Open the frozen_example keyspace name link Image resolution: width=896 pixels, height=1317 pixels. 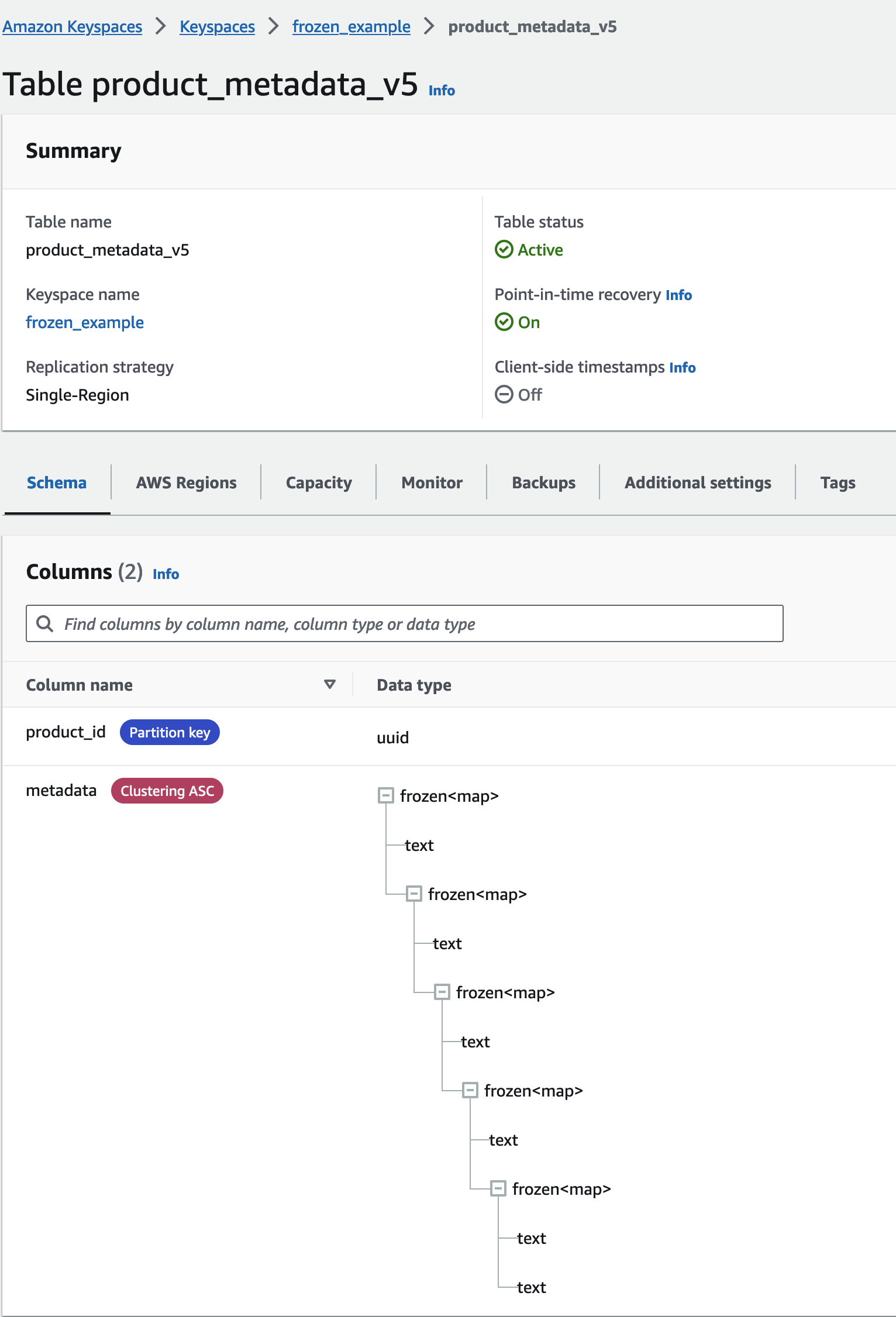coord(85,322)
